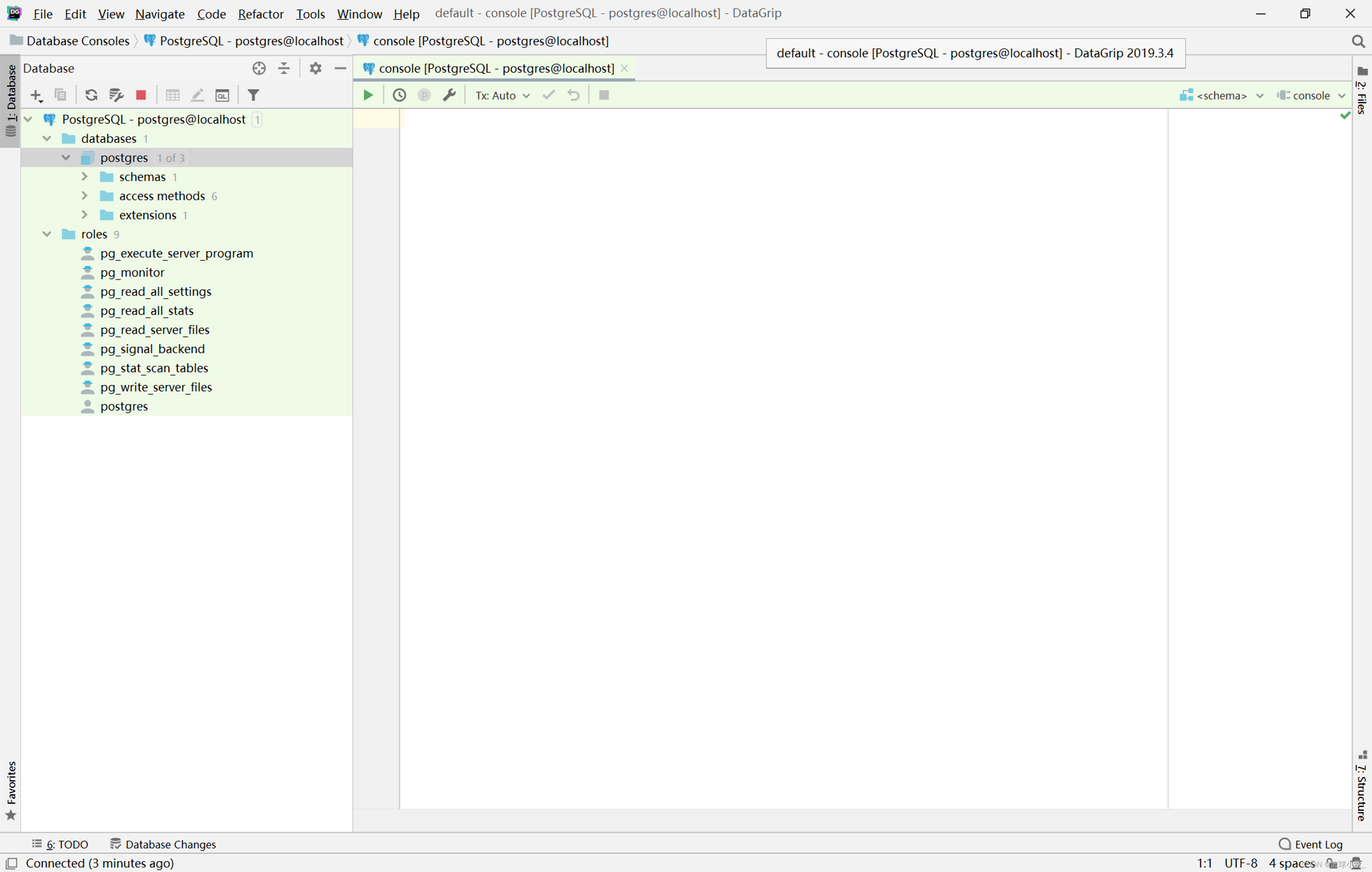Collapse the postgres database node
Screen dimensions: 1372x872
(x=66, y=158)
